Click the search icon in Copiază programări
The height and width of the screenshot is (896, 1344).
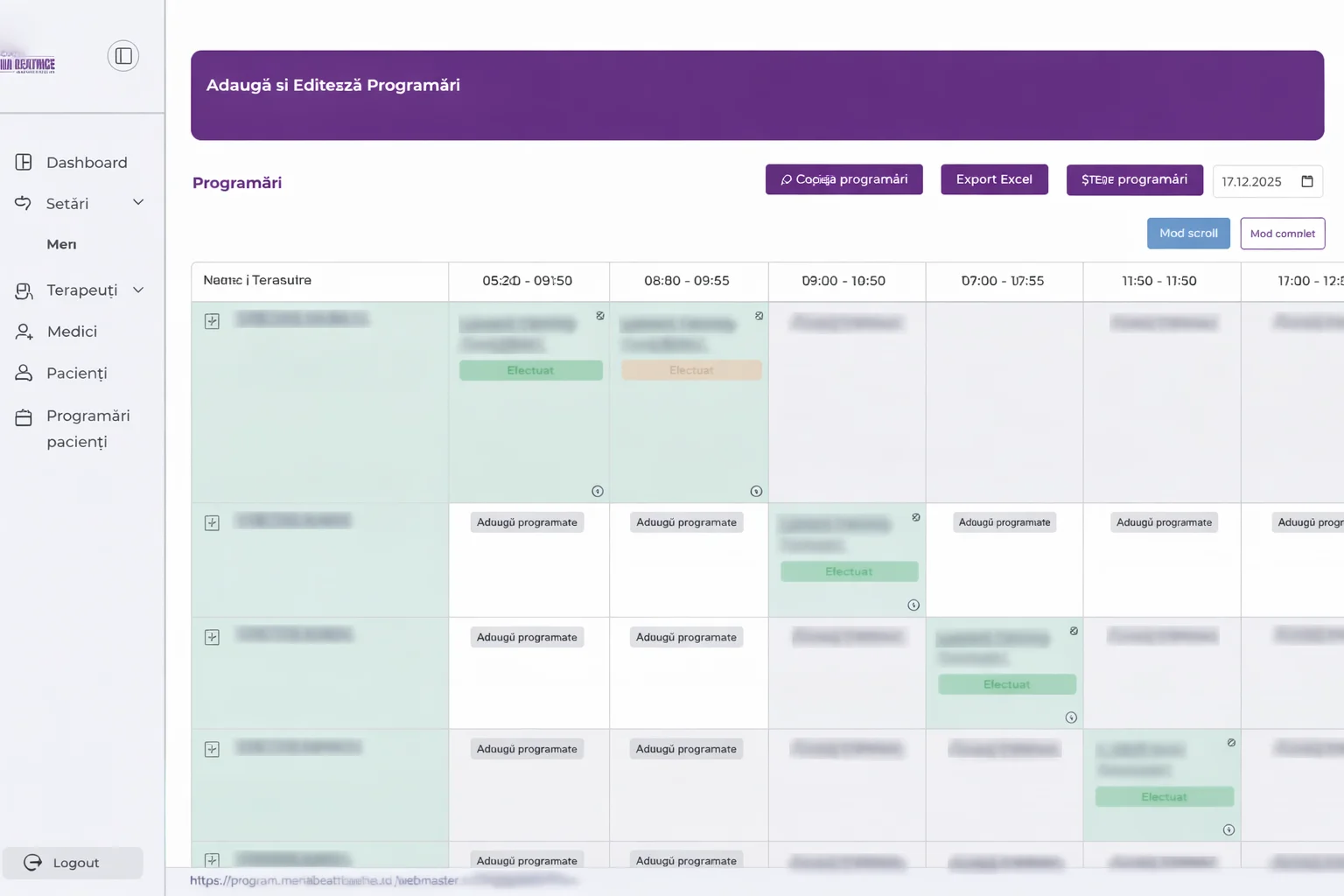(x=786, y=180)
